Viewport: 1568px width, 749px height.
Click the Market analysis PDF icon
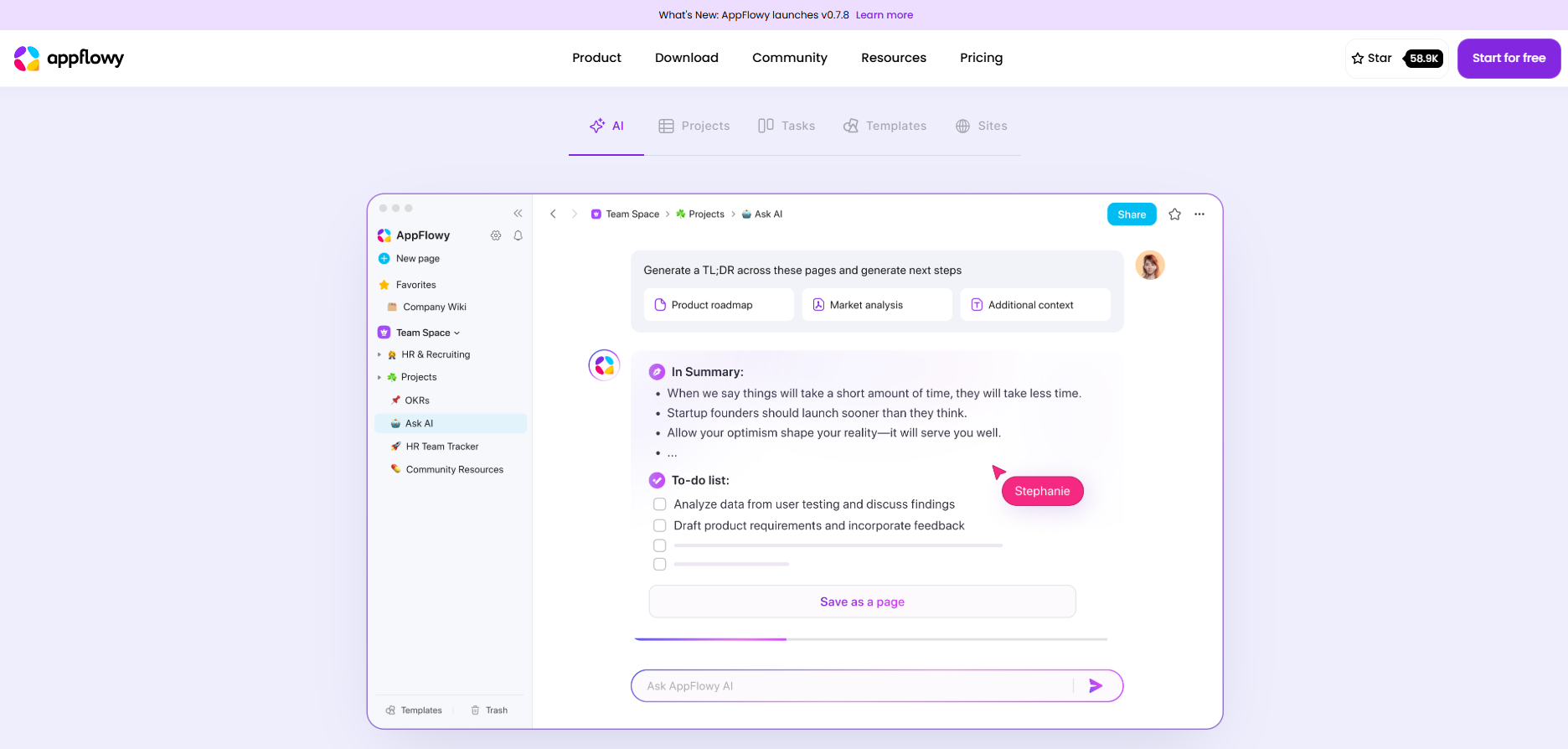coord(818,305)
